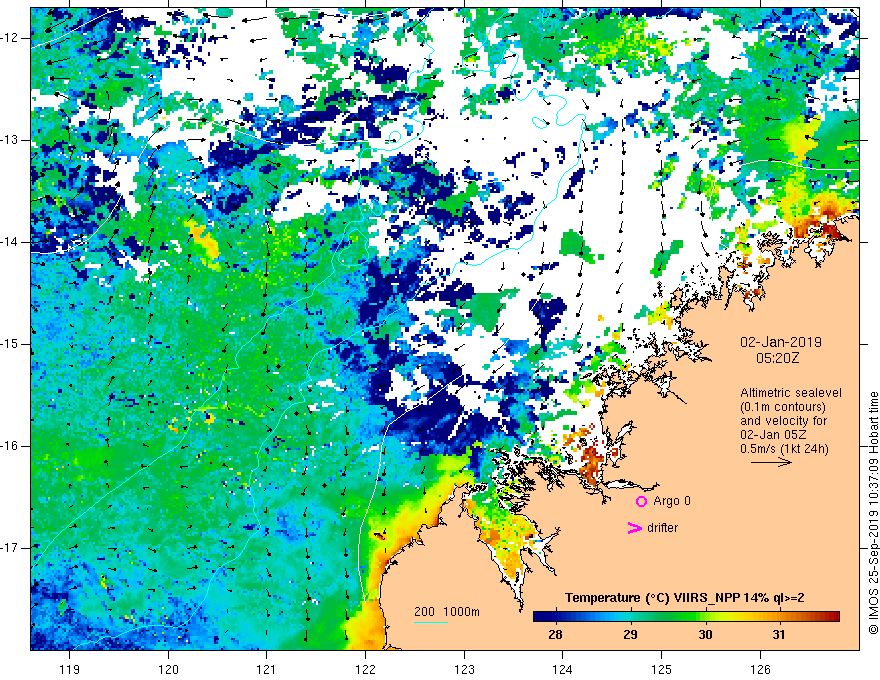Click the longitude axis label 122
The width and height of the screenshot is (880, 680).
tap(365, 669)
